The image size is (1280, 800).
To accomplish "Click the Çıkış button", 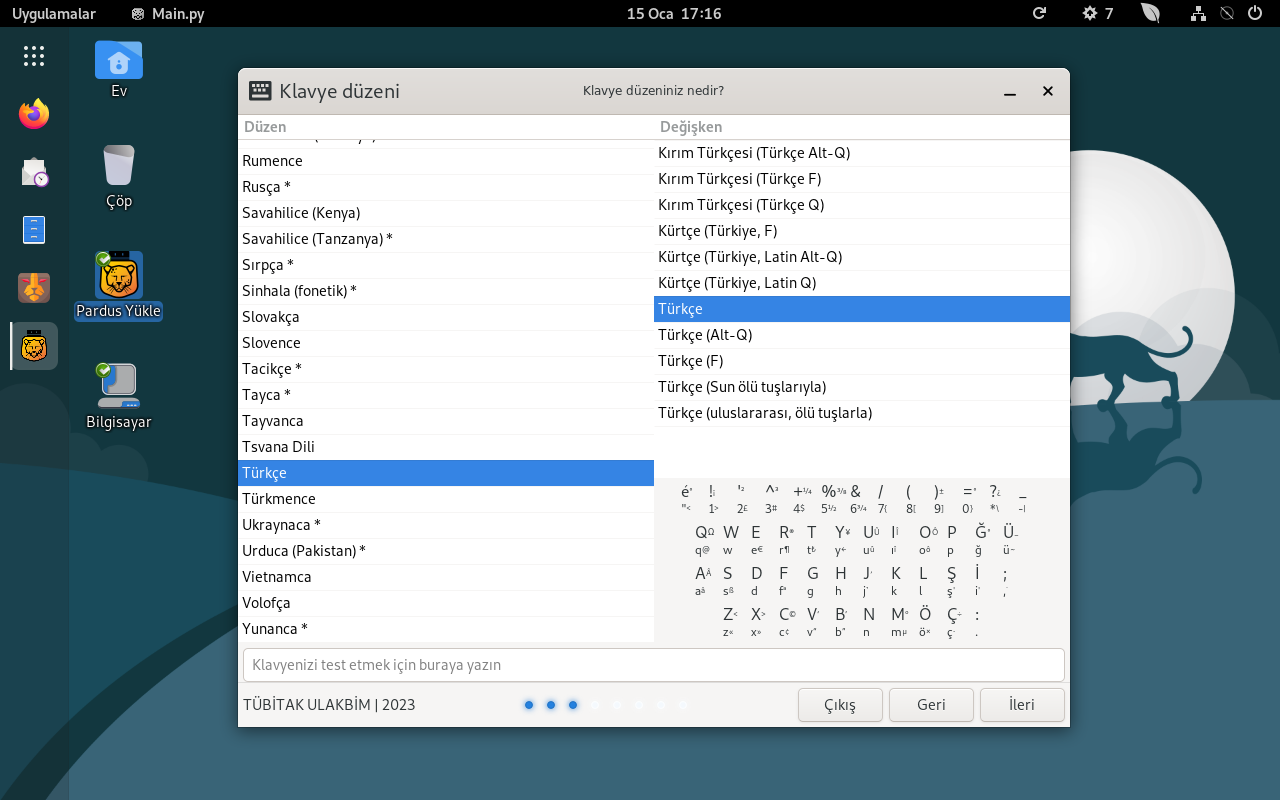I will click(840, 705).
